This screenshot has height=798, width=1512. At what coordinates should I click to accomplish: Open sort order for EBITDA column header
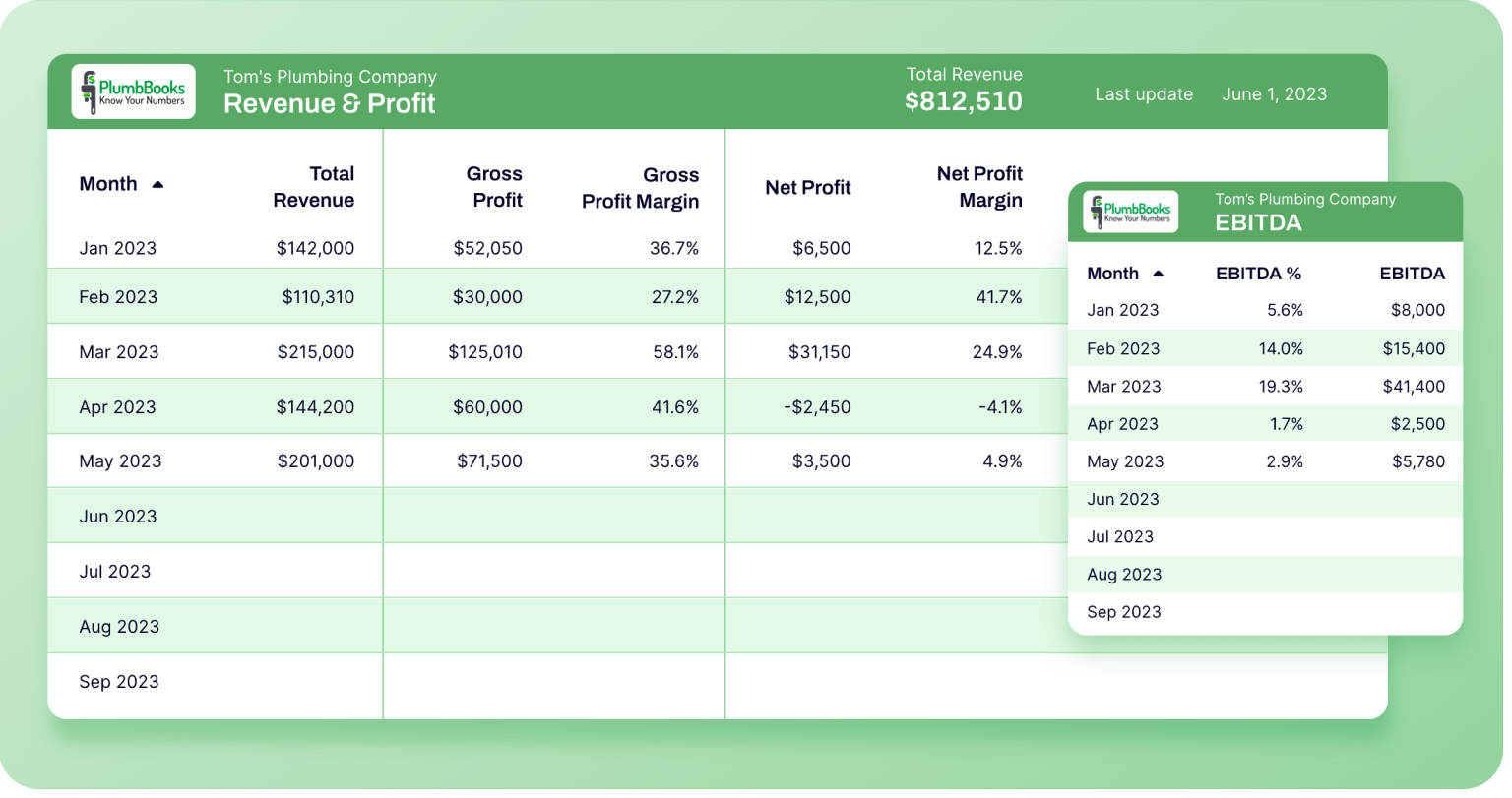(1413, 273)
